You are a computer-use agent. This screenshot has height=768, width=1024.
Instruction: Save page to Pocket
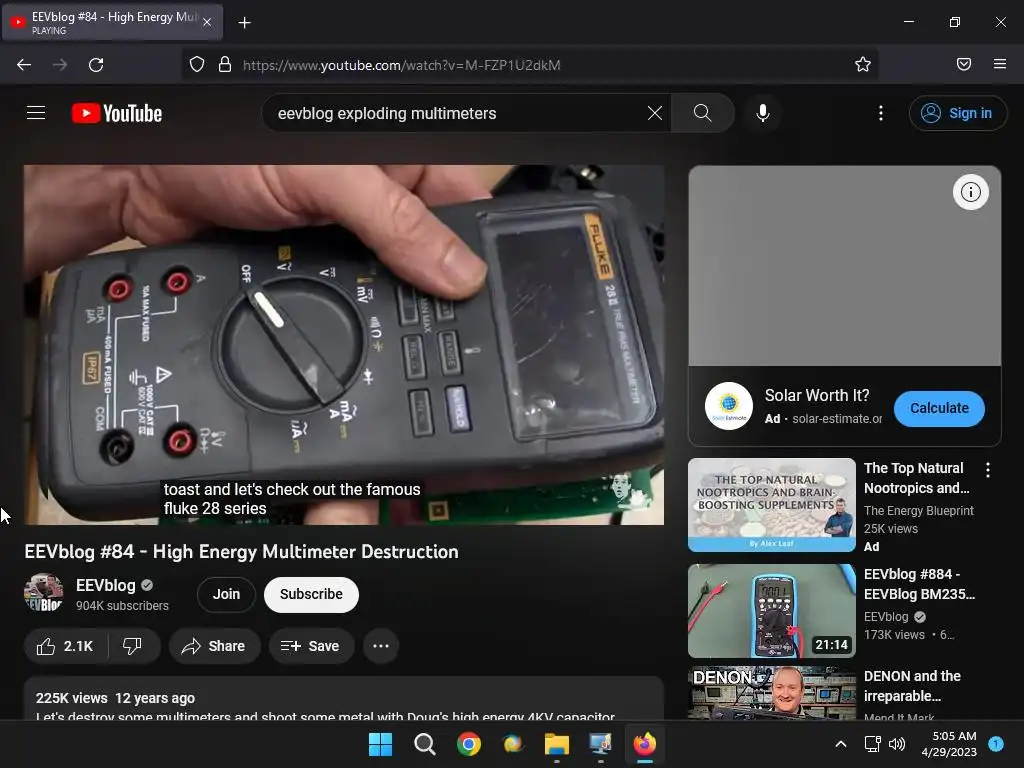click(x=963, y=64)
